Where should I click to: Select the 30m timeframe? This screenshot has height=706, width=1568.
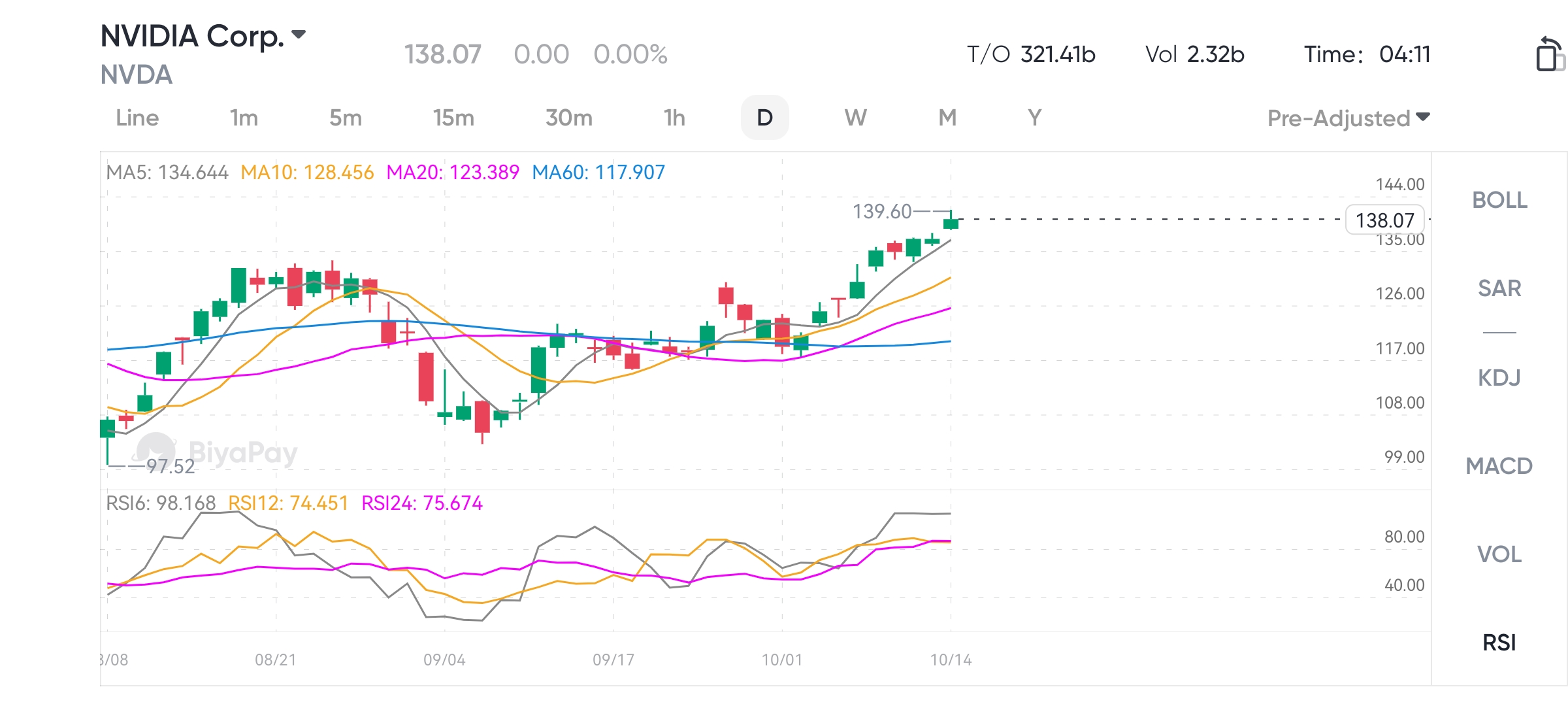pyautogui.click(x=569, y=118)
